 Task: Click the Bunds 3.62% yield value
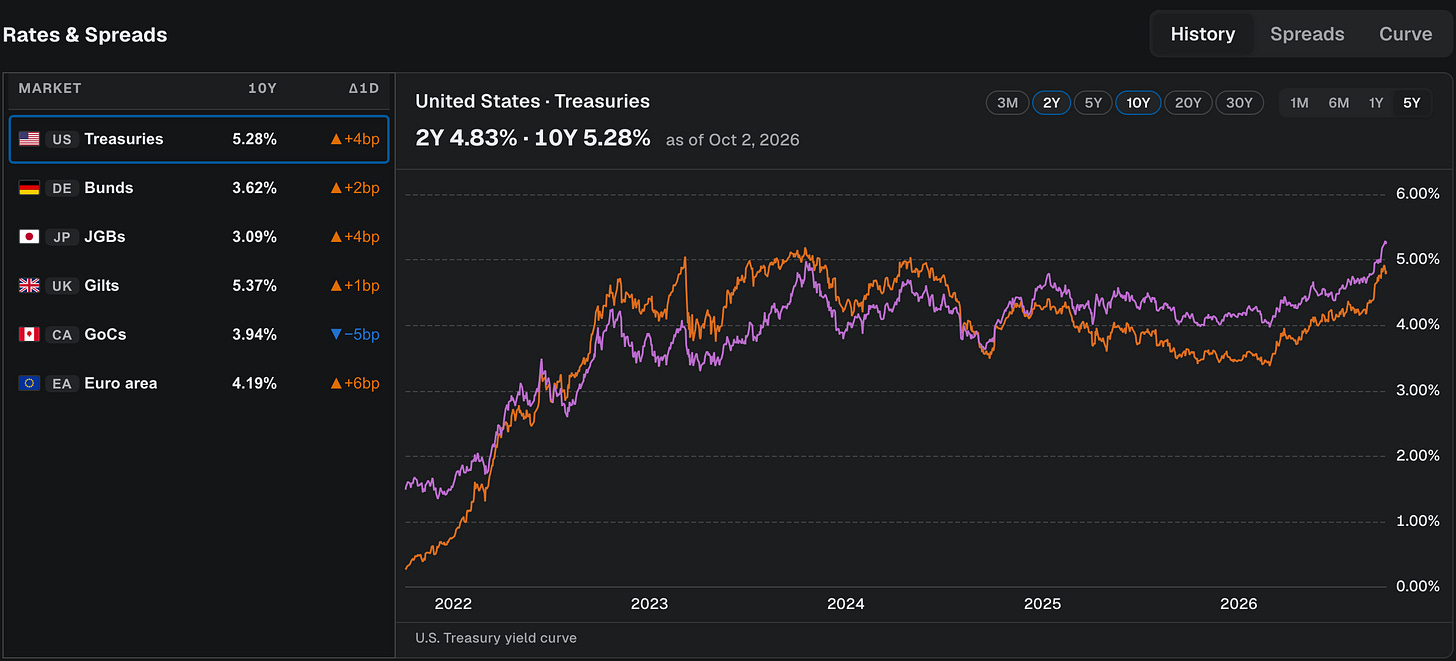click(254, 188)
